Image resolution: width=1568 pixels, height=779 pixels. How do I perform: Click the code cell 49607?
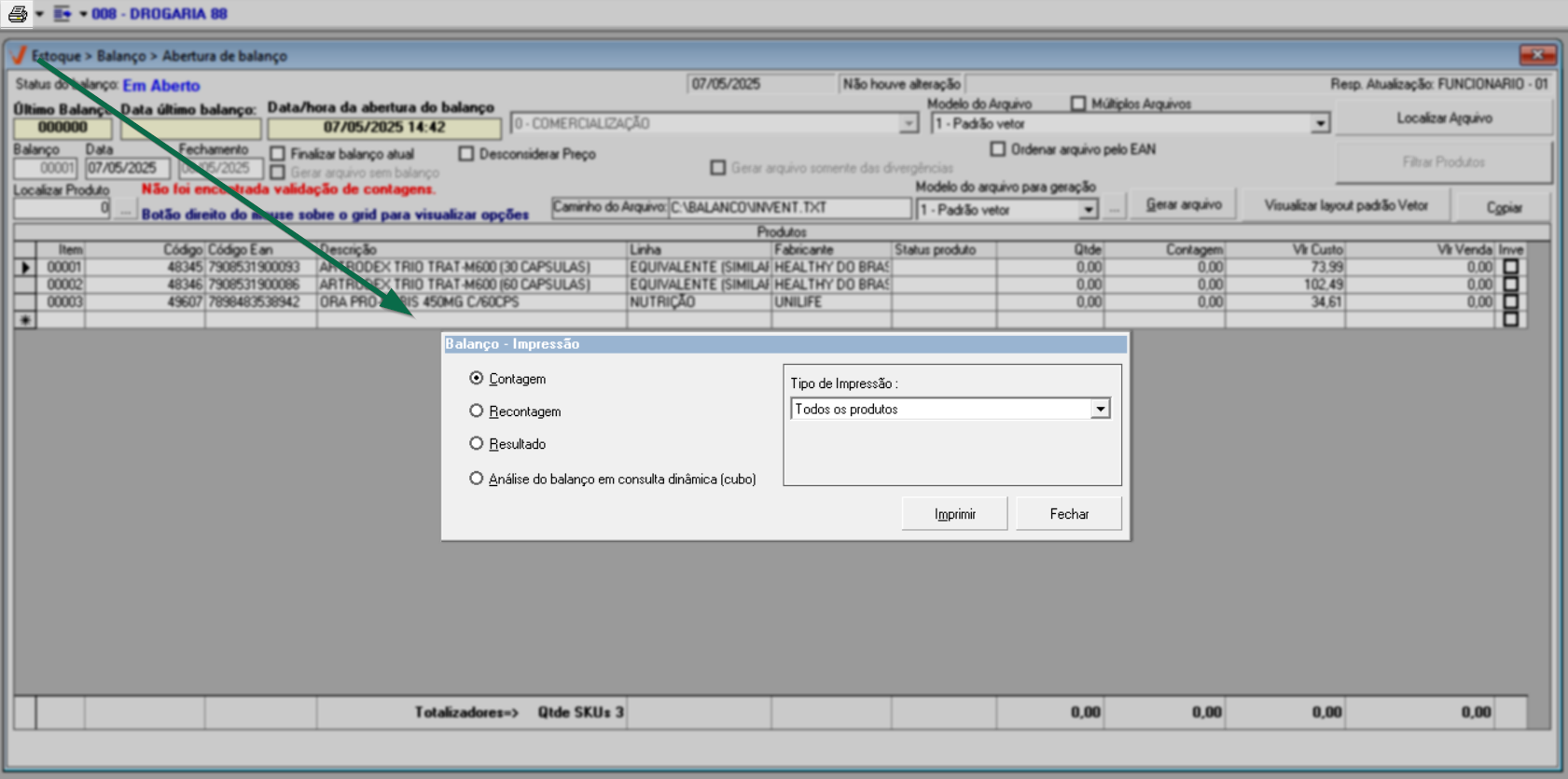[145, 302]
